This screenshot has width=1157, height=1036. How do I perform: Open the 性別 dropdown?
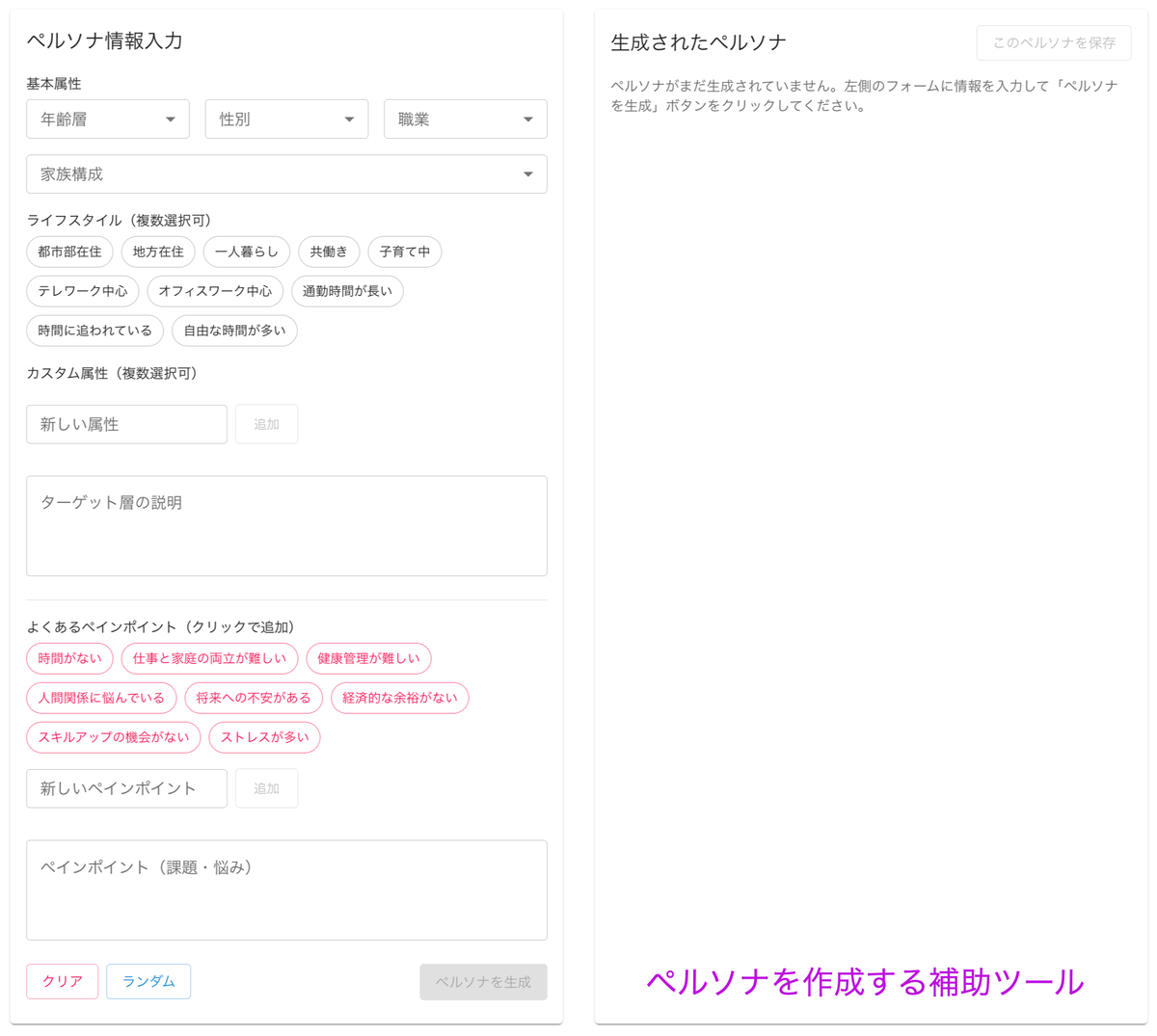click(x=286, y=119)
